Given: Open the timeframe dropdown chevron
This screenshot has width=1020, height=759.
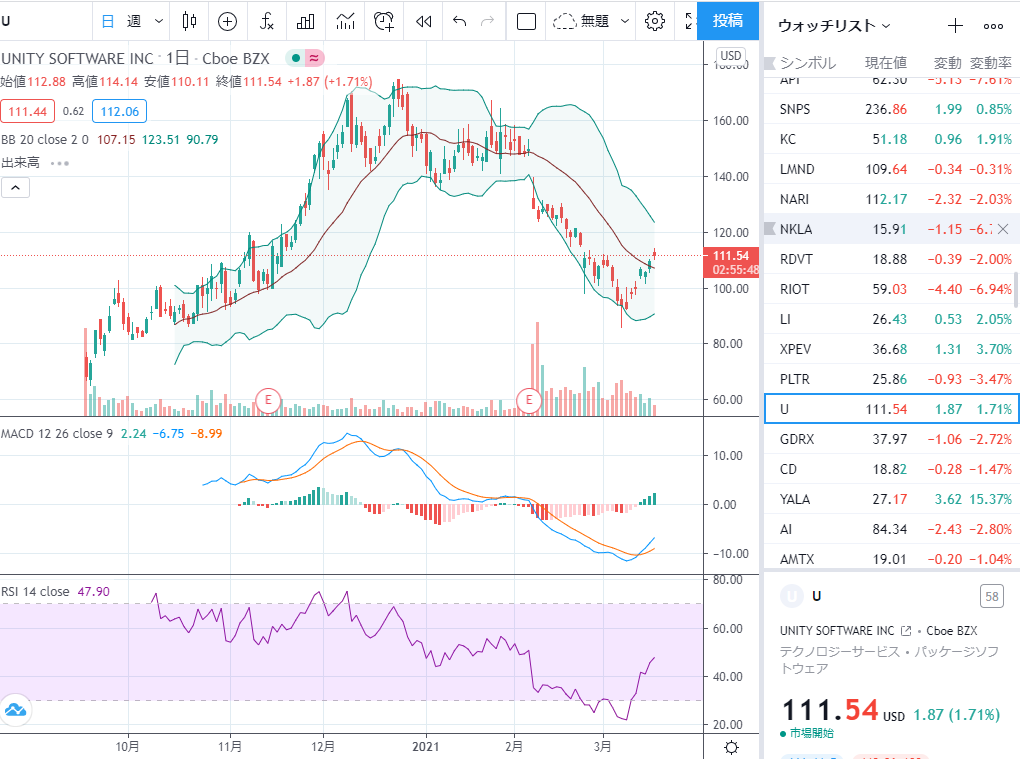Looking at the screenshot, I should pyautogui.click(x=158, y=21).
